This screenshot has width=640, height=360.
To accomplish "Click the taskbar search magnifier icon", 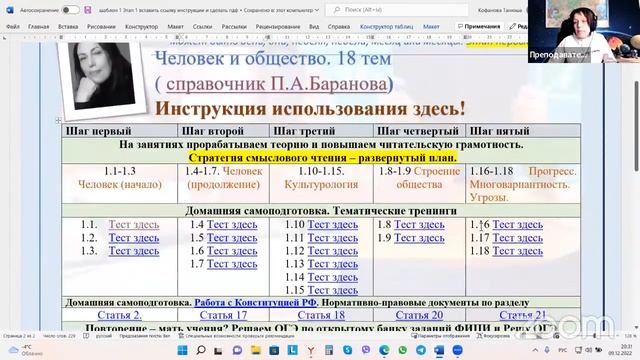I will pyautogui.click(x=201, y=350).
